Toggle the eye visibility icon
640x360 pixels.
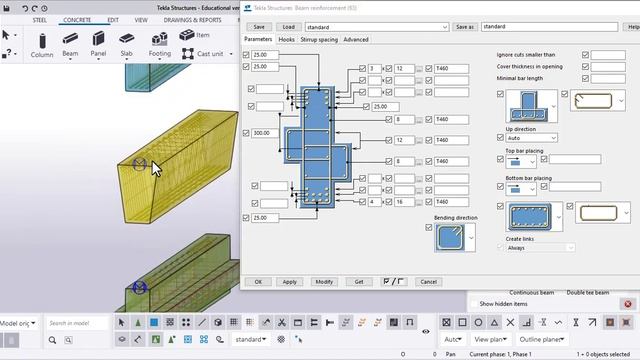[425, 331]
